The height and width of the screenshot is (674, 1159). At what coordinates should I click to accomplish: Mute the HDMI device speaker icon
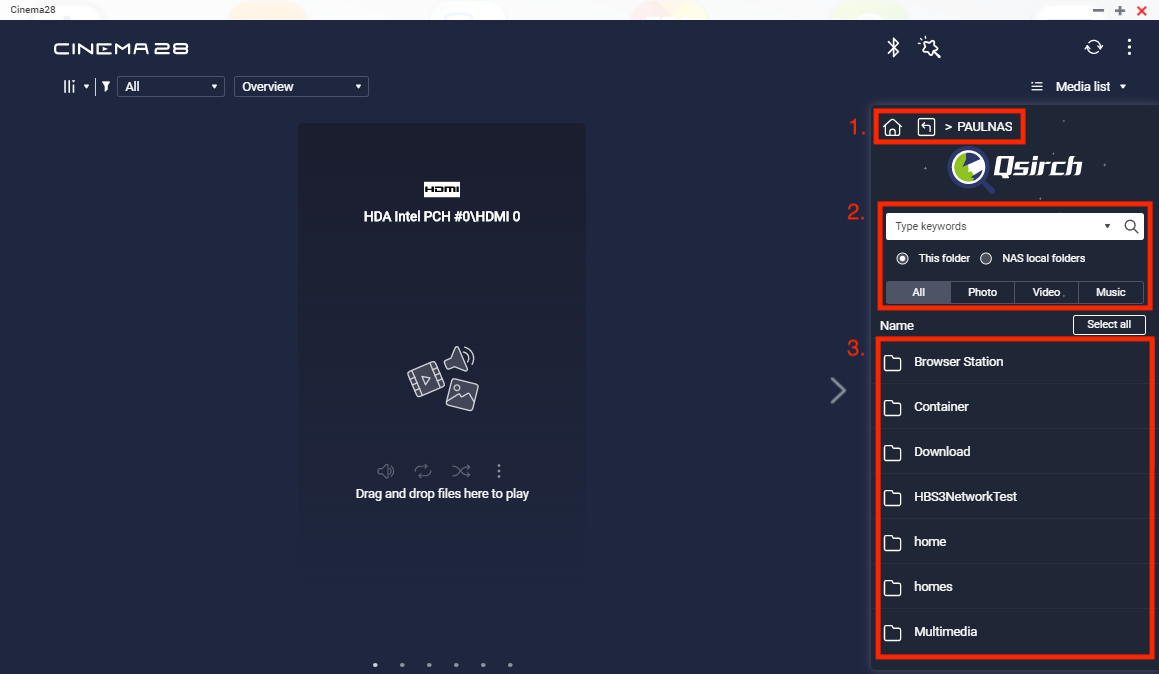point(385,471)
